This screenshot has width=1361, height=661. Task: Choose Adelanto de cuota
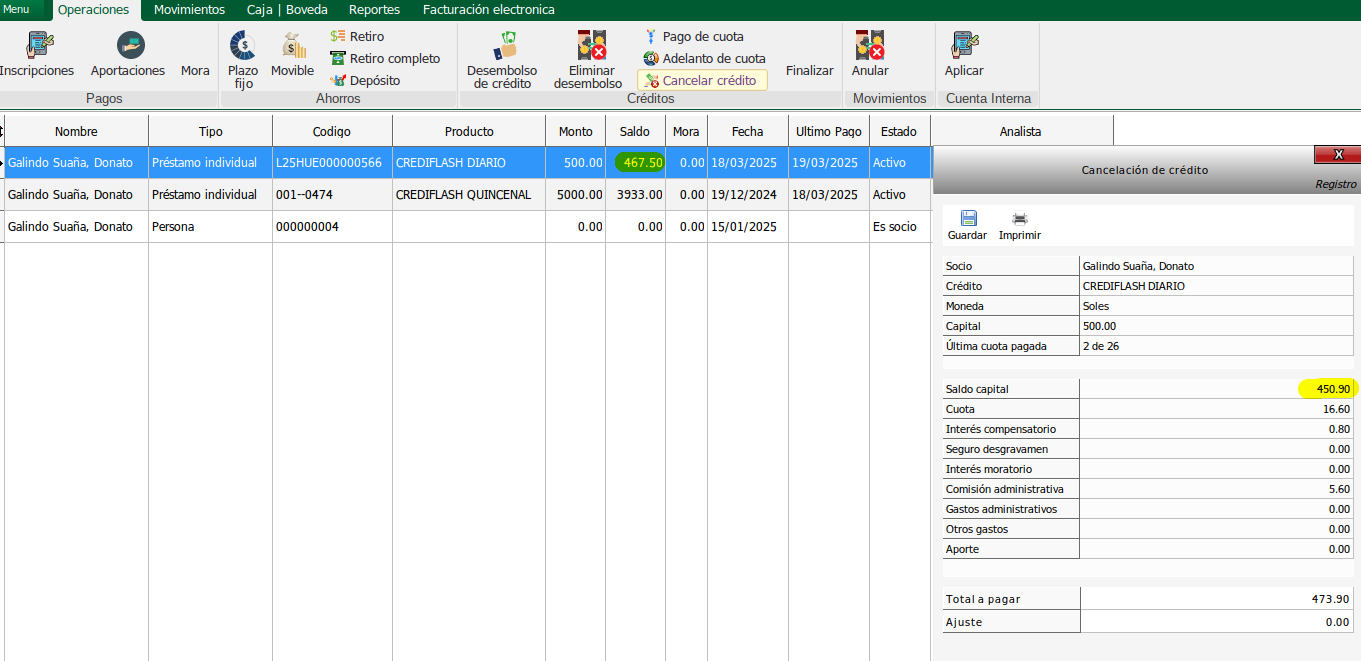click(x=704, y=59)
